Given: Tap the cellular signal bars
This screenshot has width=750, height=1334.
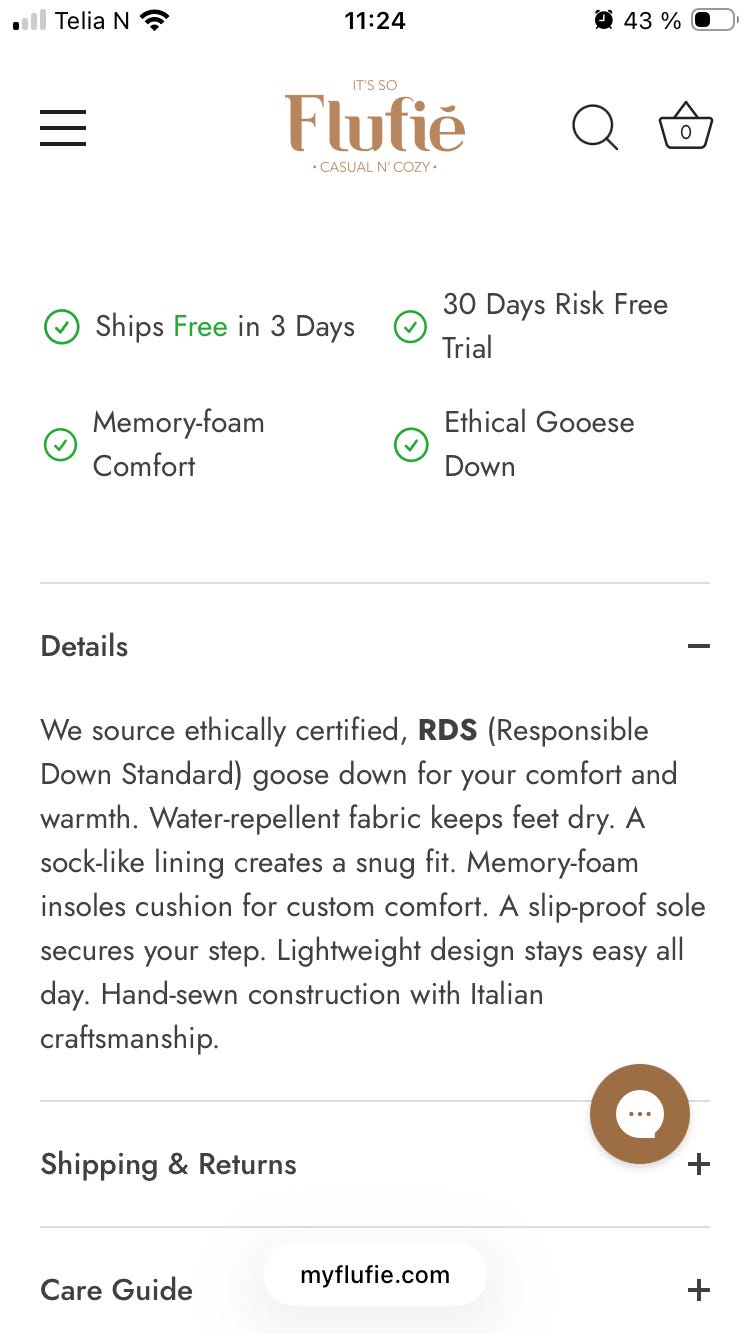Looking at the screenshot, I should click(29, 21).
